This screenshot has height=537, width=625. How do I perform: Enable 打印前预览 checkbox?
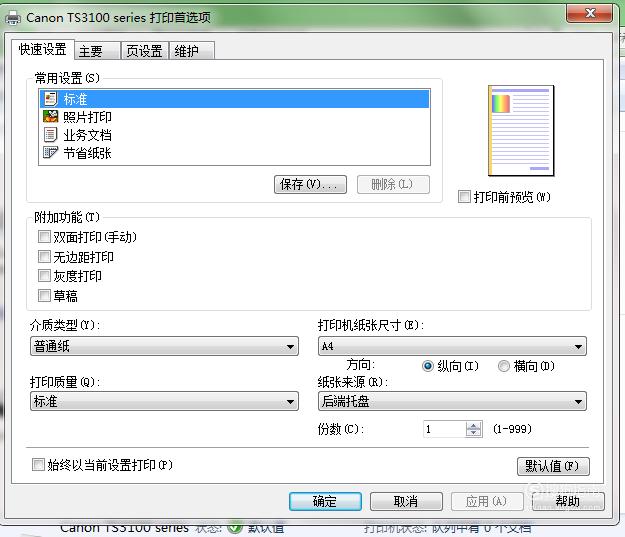[464, 197]
